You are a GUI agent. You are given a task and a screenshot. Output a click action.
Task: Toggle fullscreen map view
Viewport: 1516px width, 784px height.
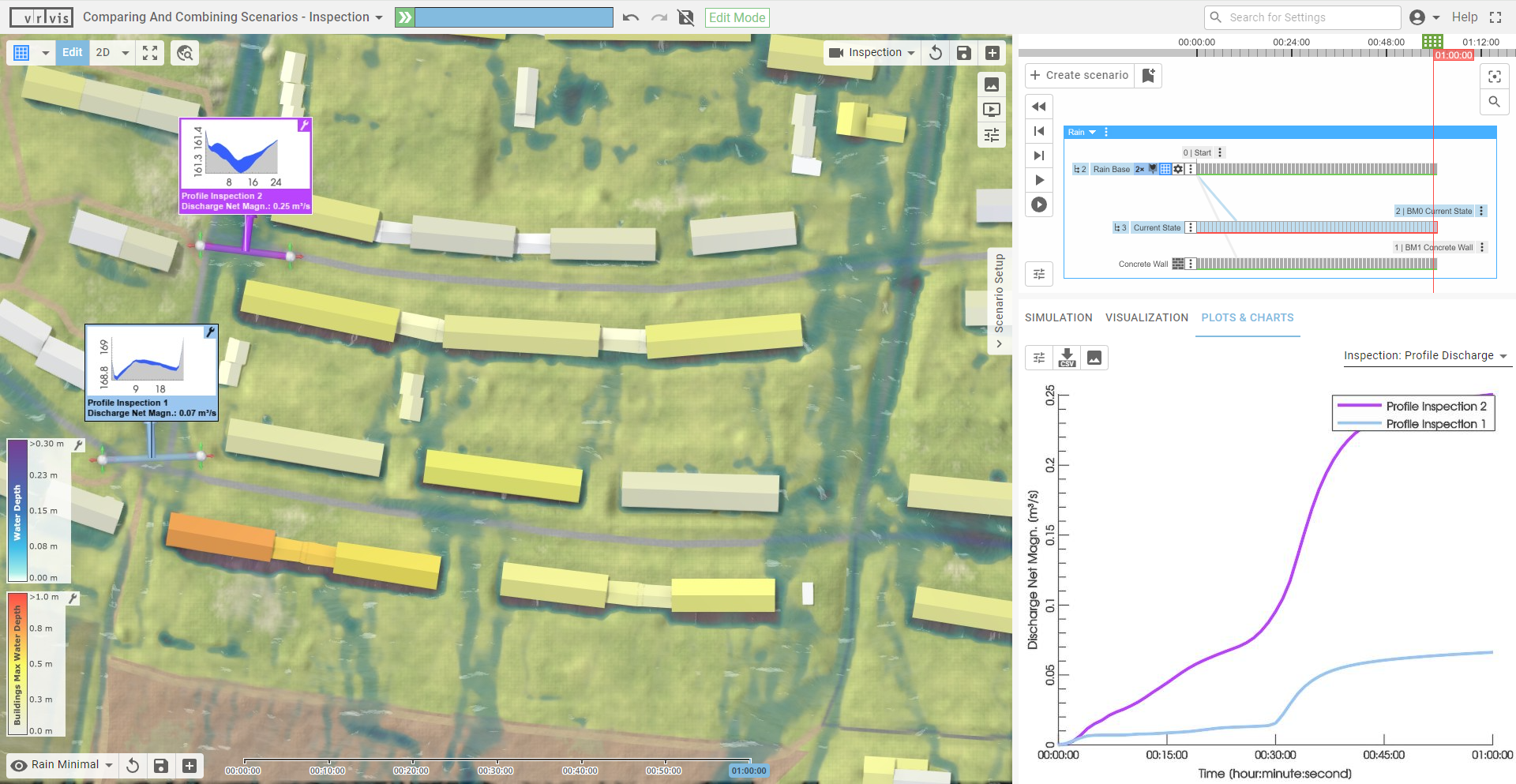(x=150, y=53)
